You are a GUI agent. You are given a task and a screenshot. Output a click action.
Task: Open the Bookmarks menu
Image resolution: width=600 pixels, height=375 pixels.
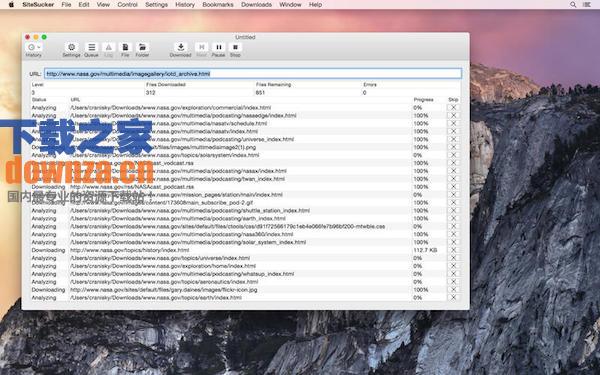[x=218, y=5]
